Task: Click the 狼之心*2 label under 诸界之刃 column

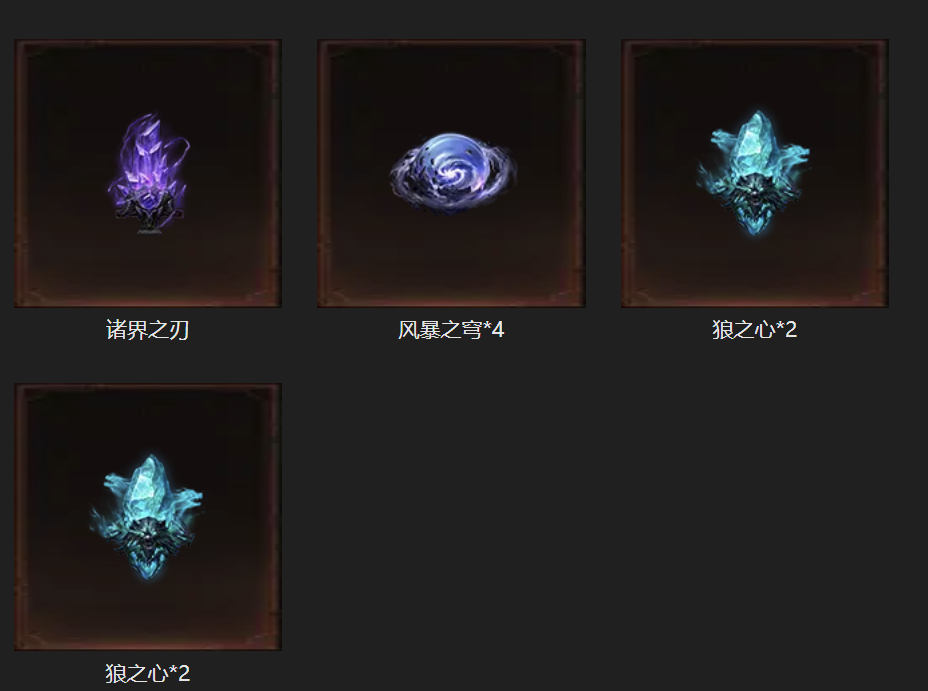Action: [147, 673]
